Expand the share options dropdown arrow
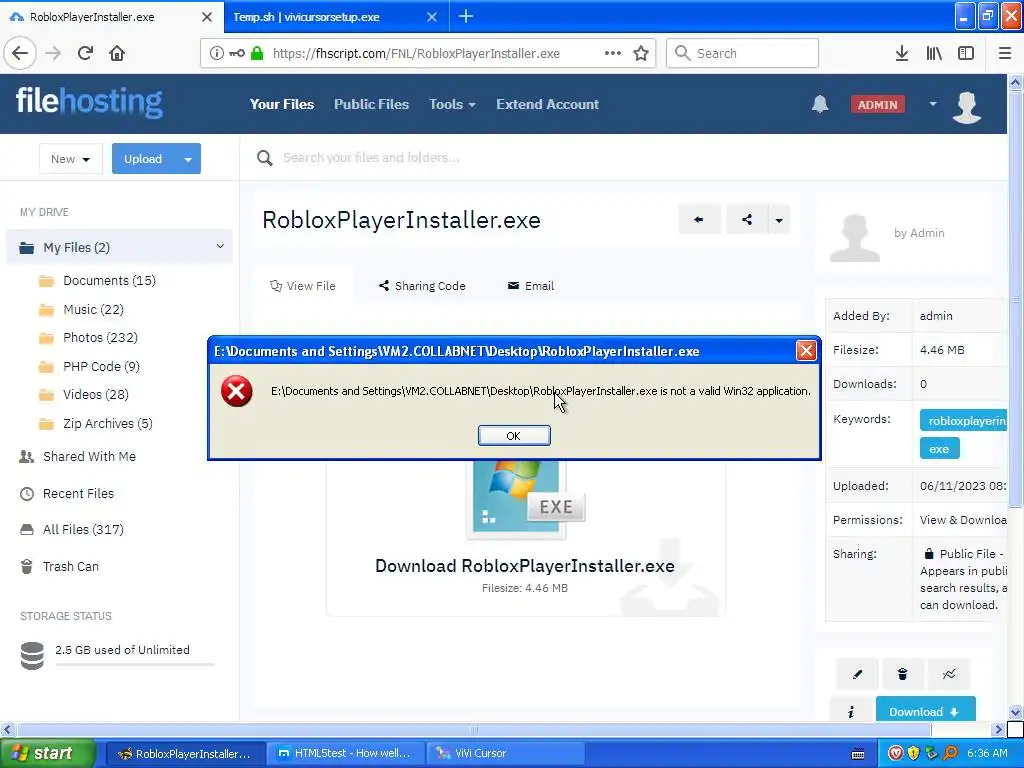This screenshot has width=1024, height=768. point(779,219)
